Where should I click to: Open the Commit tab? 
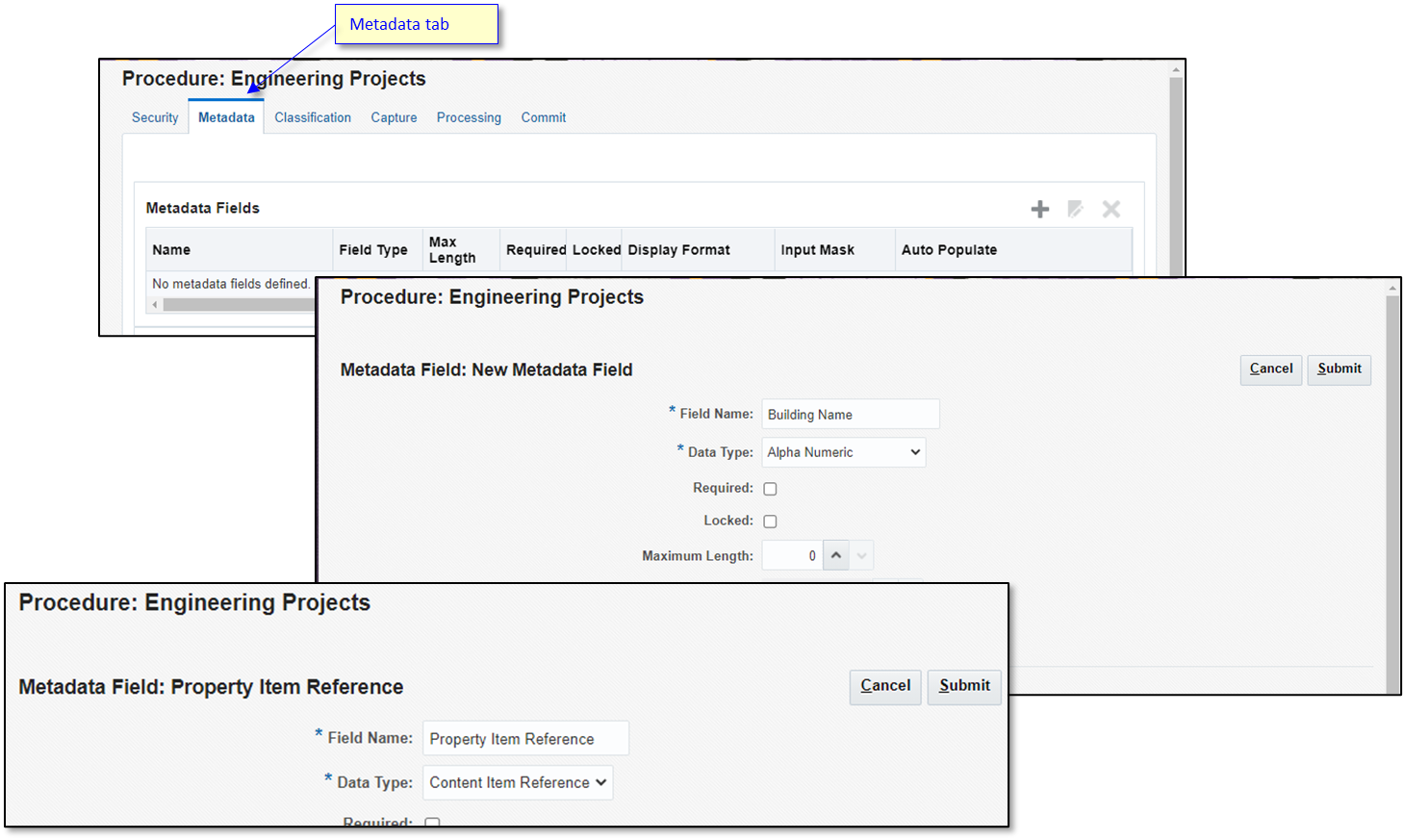(x=544, y=116)
